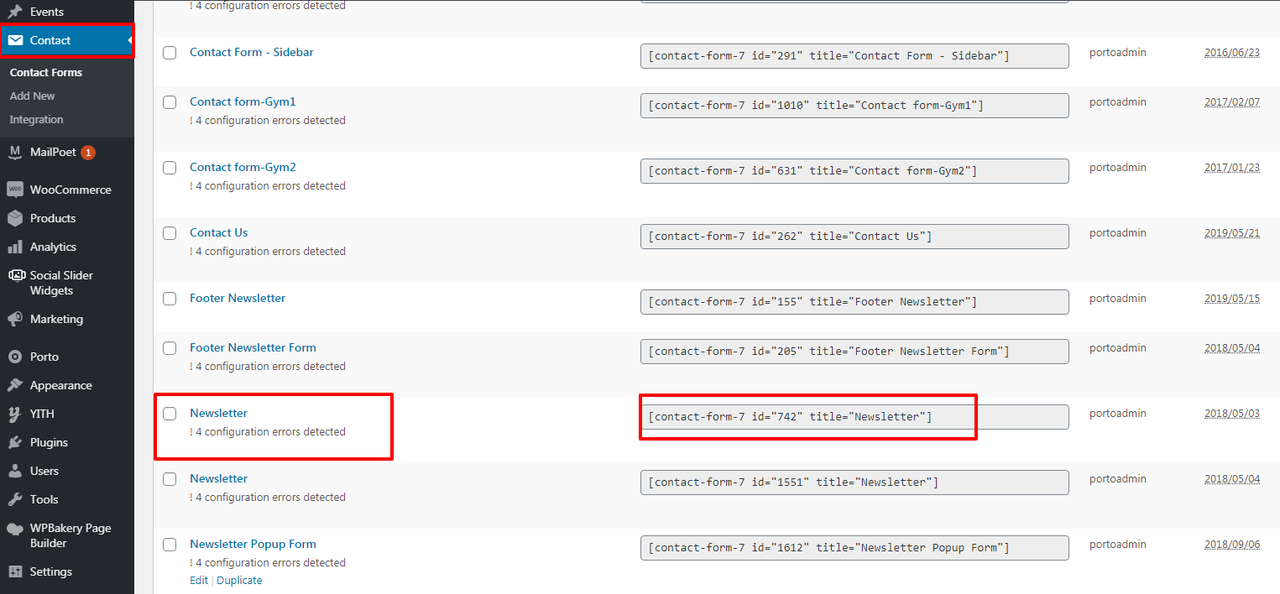Check the Contact form-Gym1 checkbox
The image size is (1280, 594).
click(x=170, y=102)
